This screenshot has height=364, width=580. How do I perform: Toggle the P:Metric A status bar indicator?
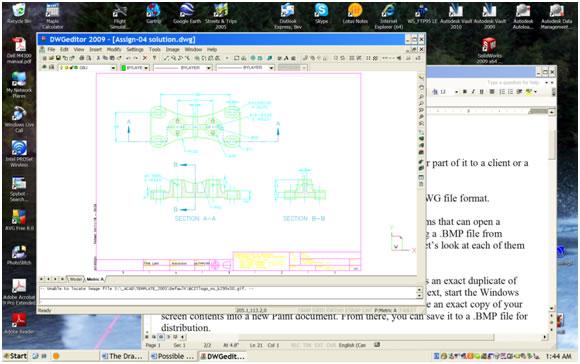(x=385, y=310)
